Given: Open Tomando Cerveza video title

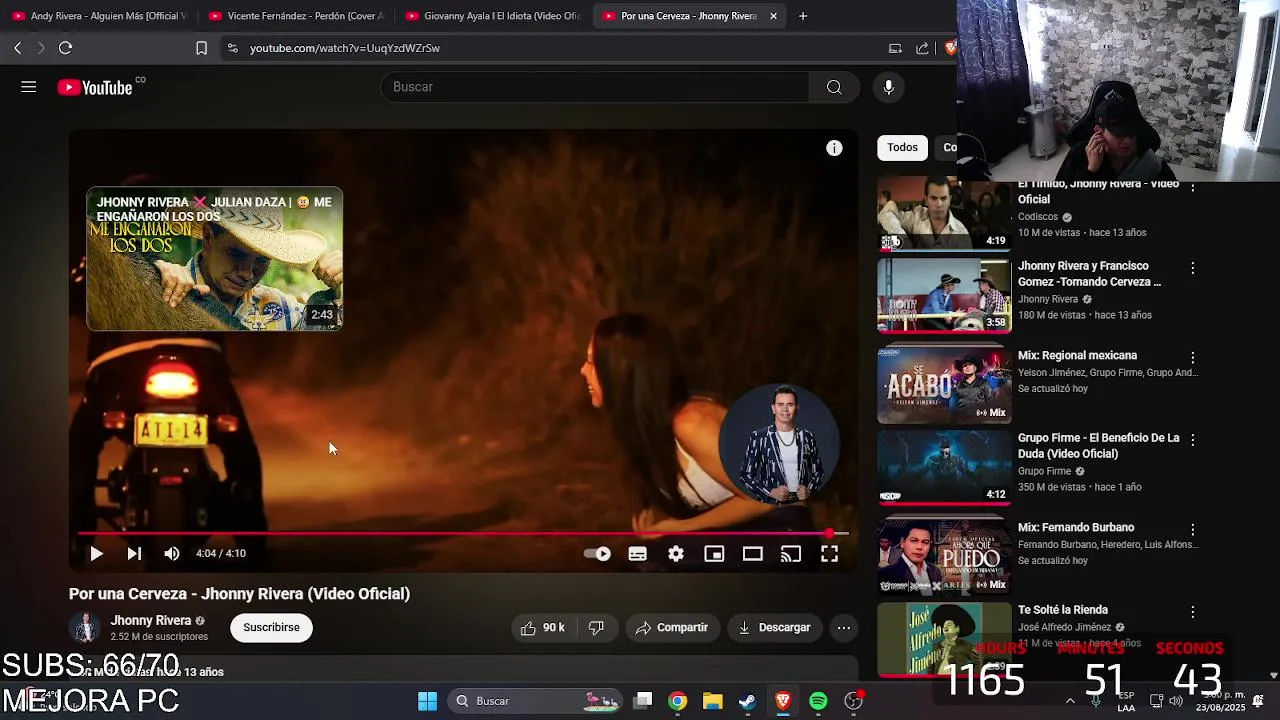Looking at the screenshot, I should point(1089,274).
